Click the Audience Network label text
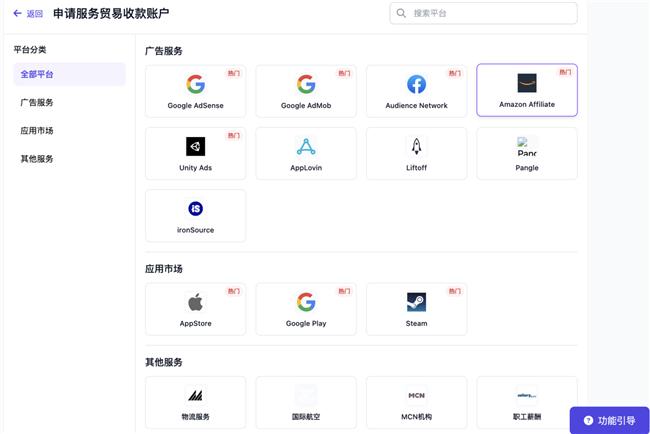 point(416,106)
